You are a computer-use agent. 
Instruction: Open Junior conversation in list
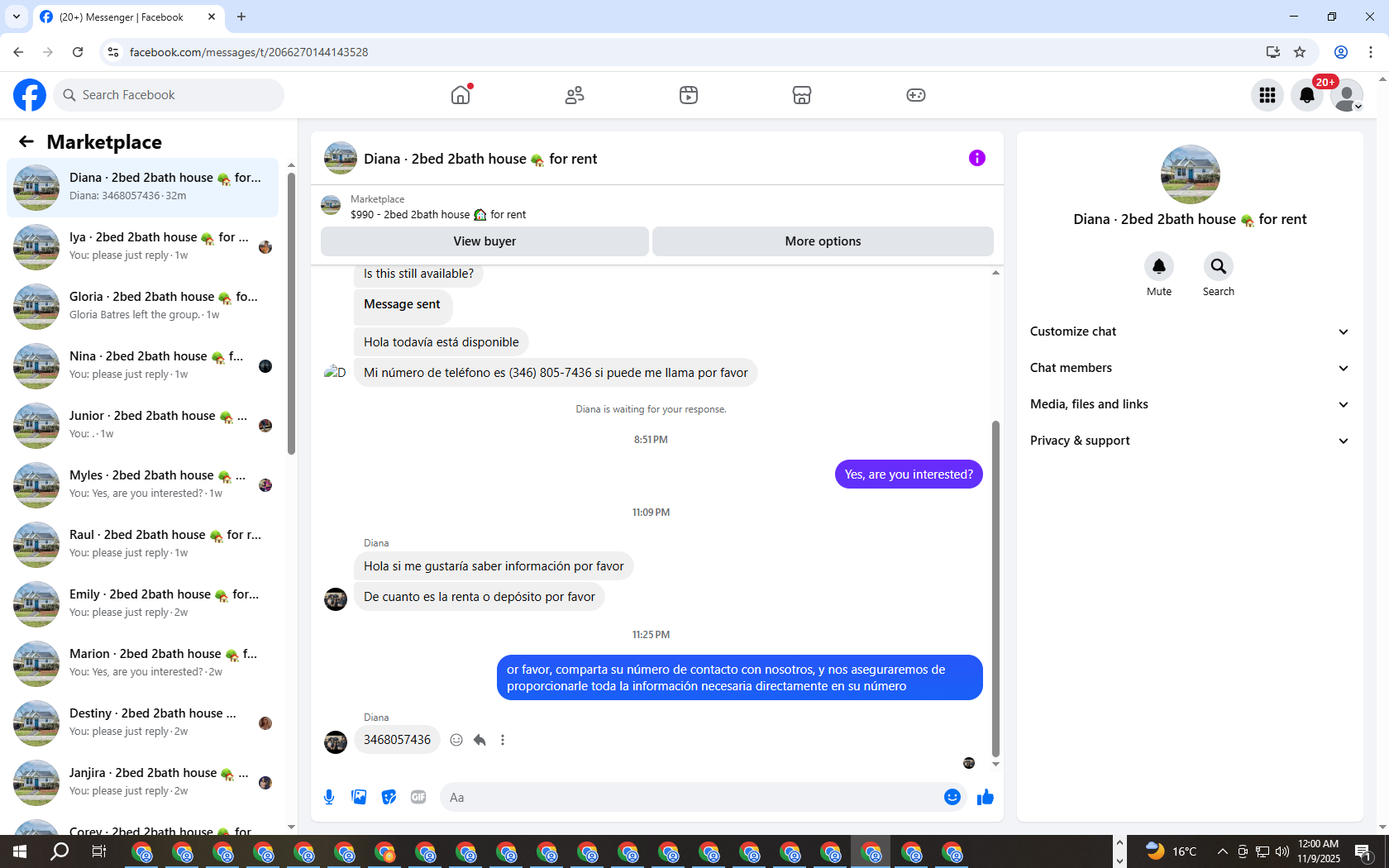click(142, 426)
